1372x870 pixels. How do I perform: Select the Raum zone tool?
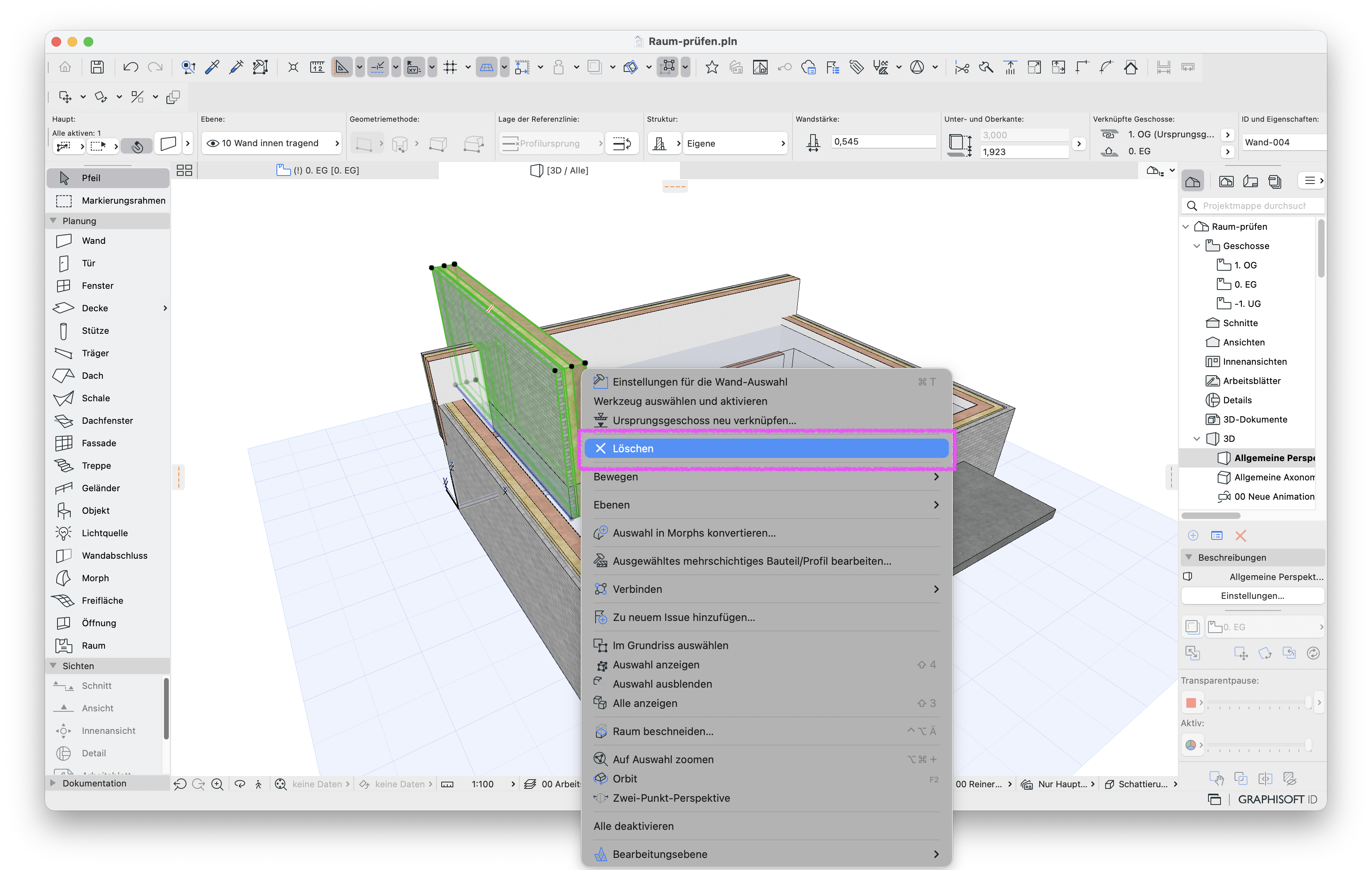pyautogui.click(x=108, y=645)
